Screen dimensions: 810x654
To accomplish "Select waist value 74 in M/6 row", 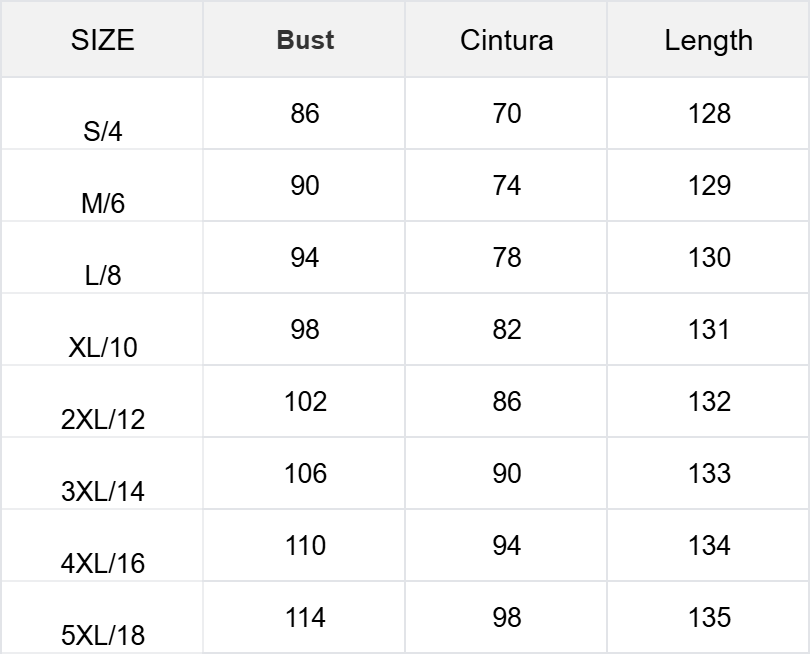I will (506, 185).
